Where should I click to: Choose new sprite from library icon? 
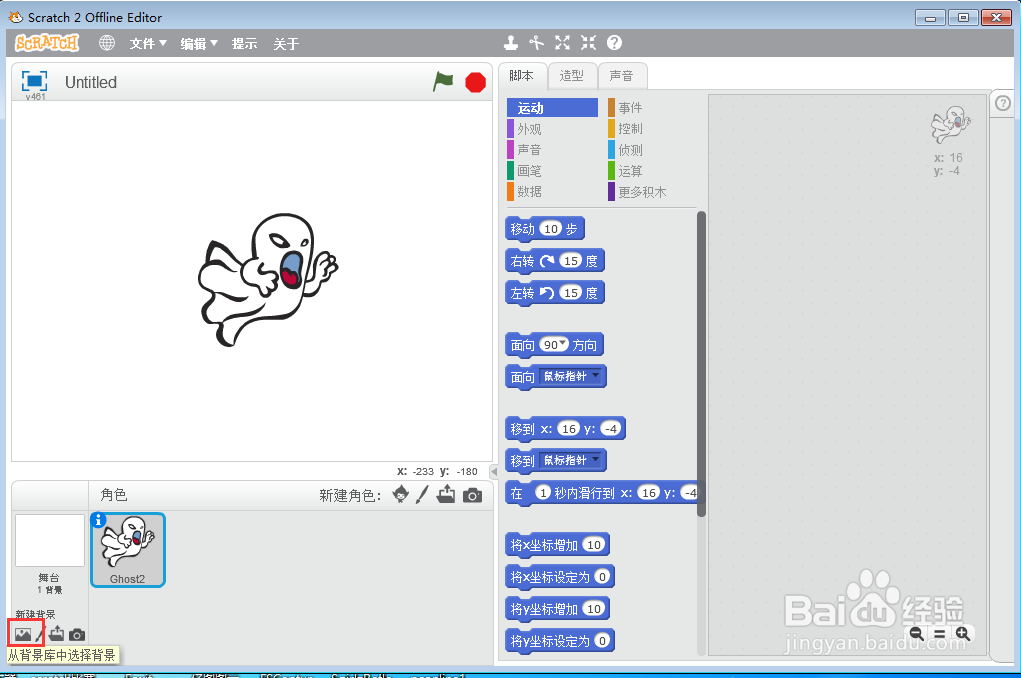[401, 494]
